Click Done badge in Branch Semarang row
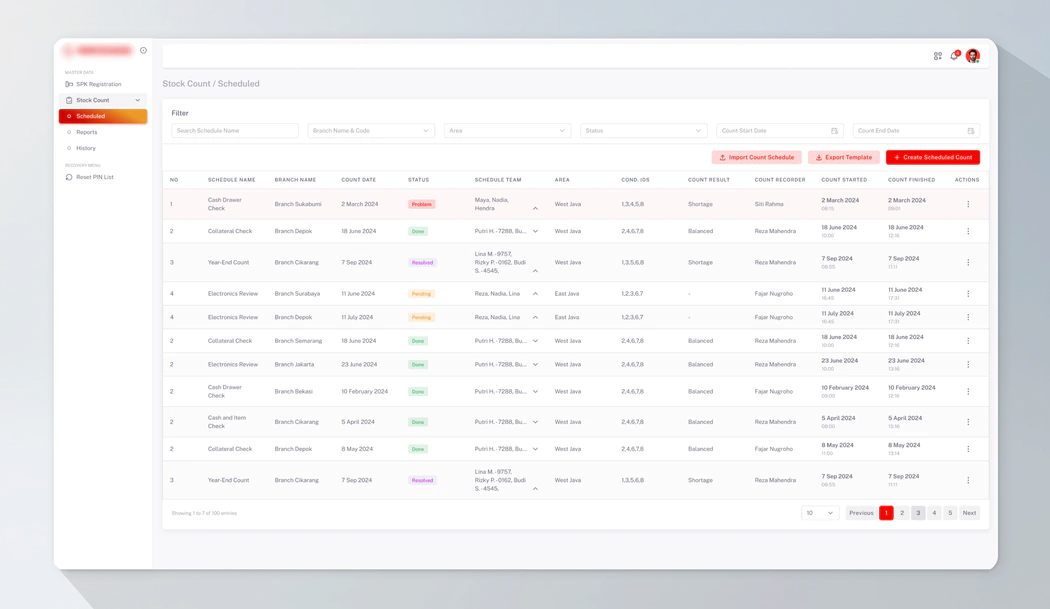 (418, 341)
